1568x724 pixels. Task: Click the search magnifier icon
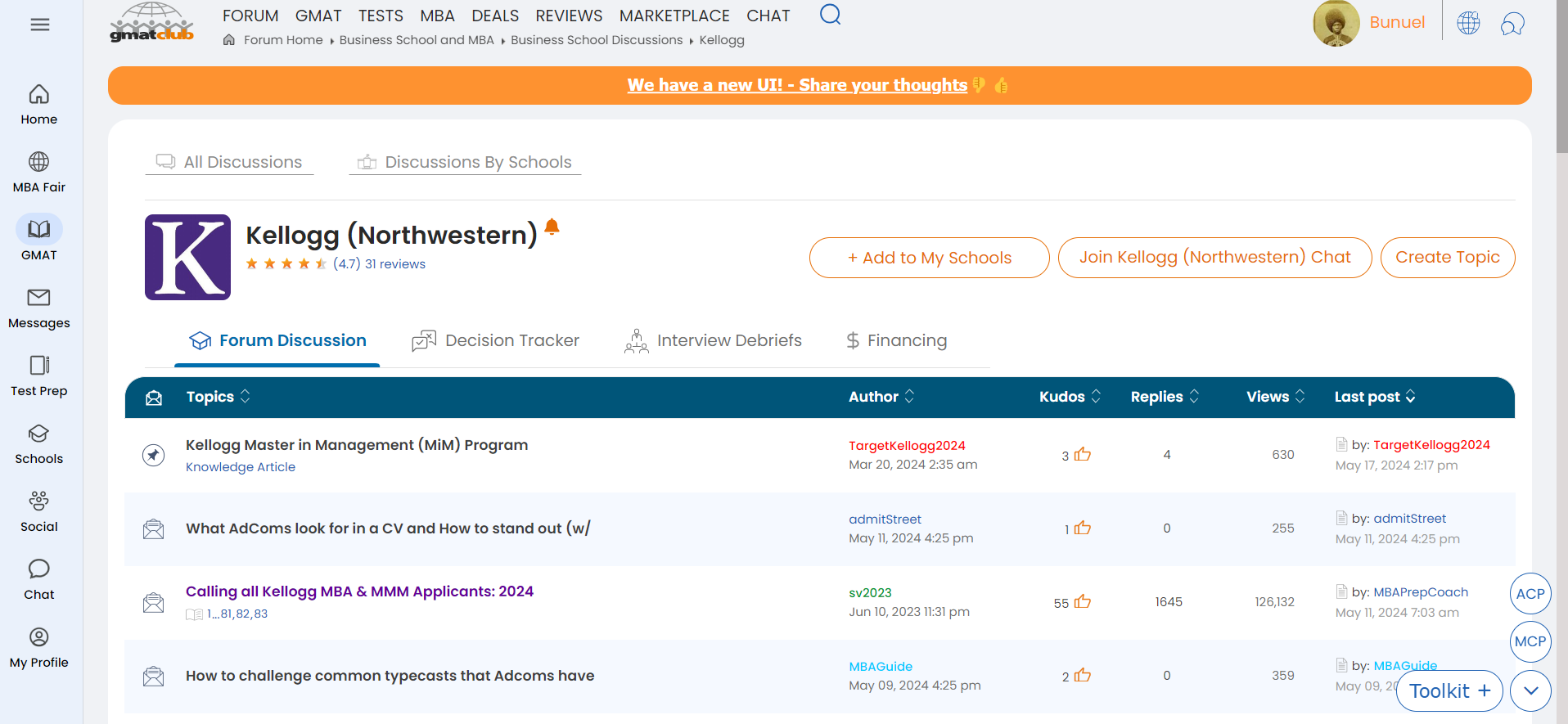(x=830, y=15)
